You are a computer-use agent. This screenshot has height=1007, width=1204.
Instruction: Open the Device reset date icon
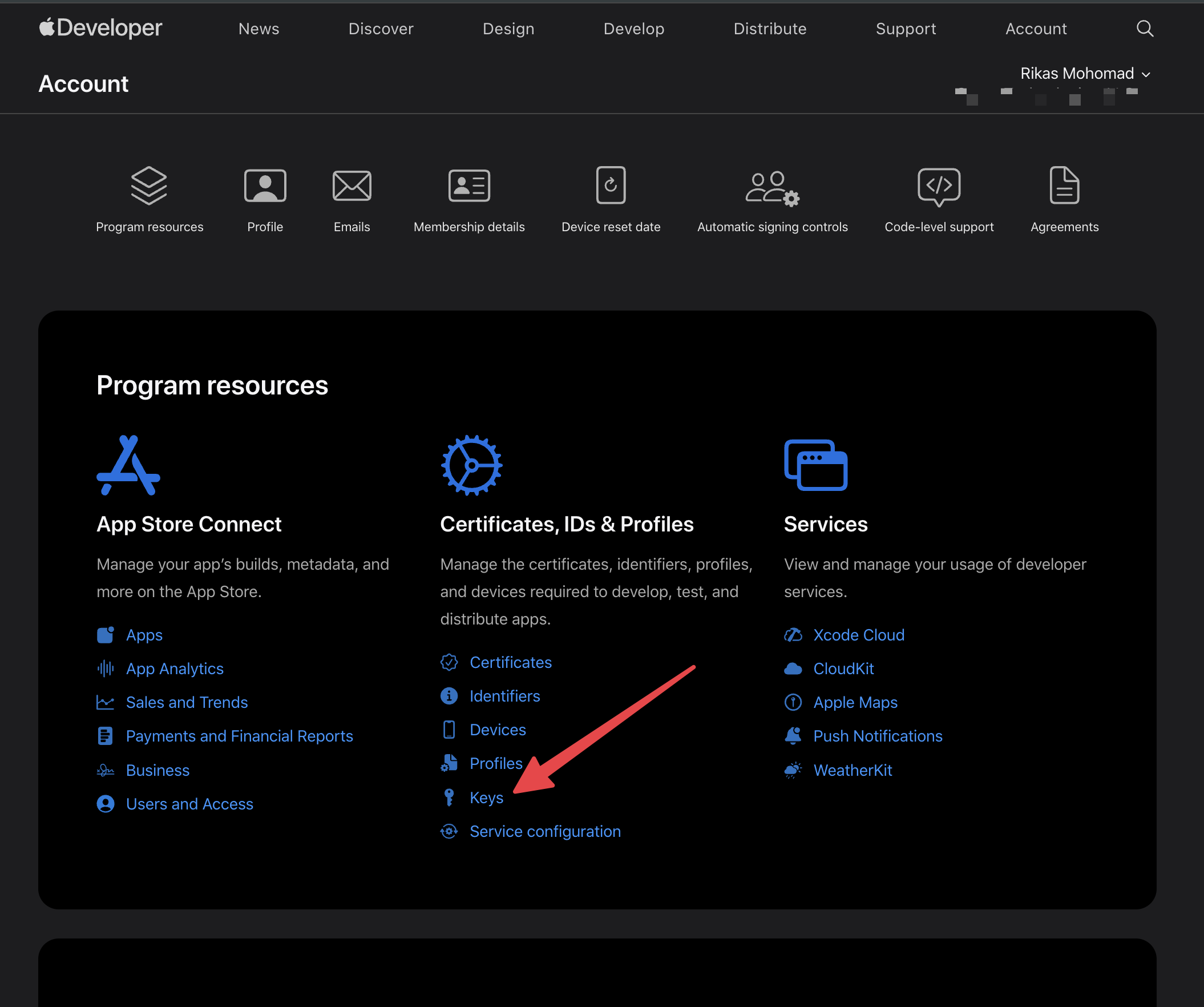pyautogui.click(x=611, y=185)
